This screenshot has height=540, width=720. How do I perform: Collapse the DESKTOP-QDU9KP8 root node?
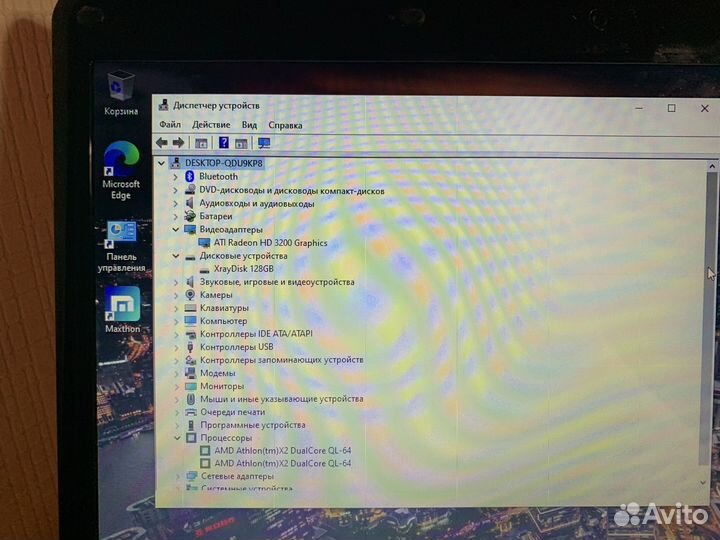[161, 163]
